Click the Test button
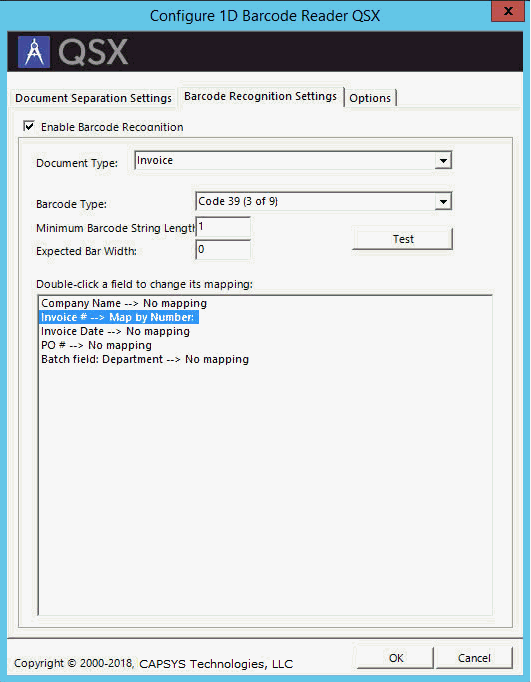The image size is (531, 682). (403, 239)
